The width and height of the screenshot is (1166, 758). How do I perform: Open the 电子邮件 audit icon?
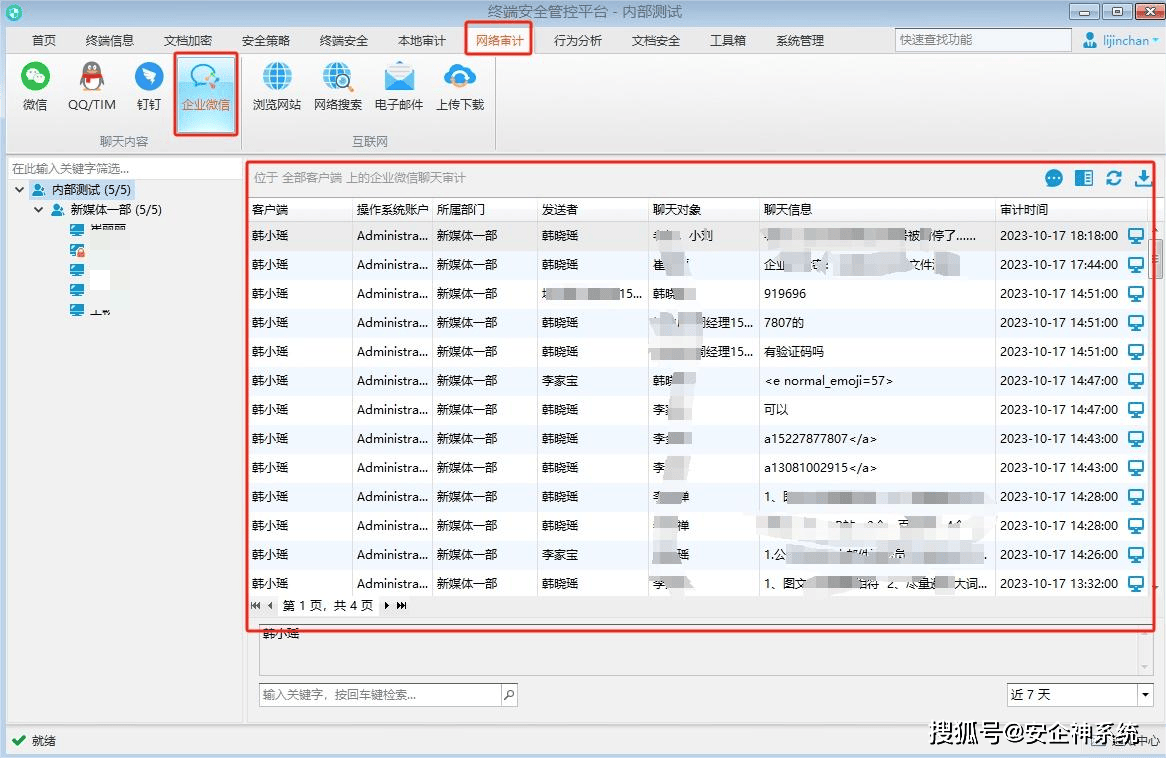pos(399,87)
